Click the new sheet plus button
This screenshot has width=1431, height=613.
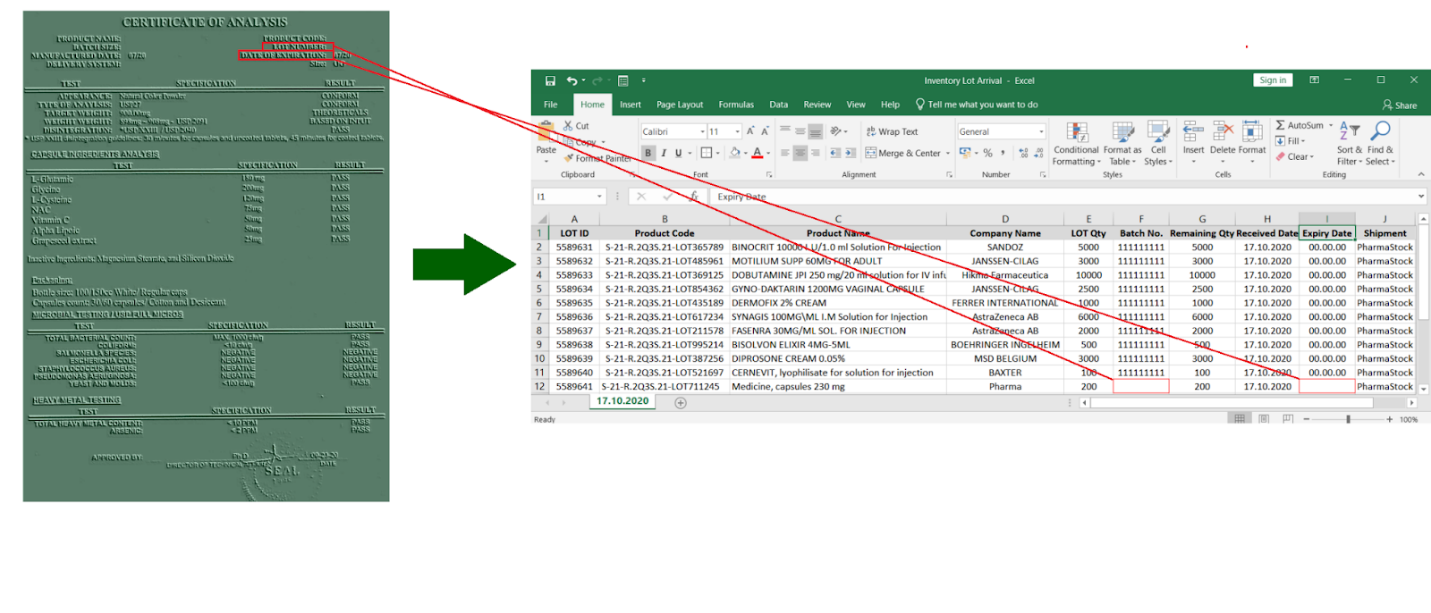click(x=681, y=403)
